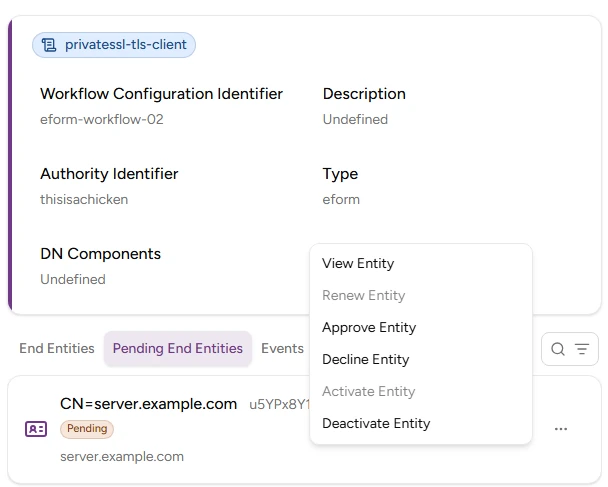The width and height of the screenshot is (608, 487).
Task: Click the truncated u5YPx8Y entity ID
Action: point(279,405)
